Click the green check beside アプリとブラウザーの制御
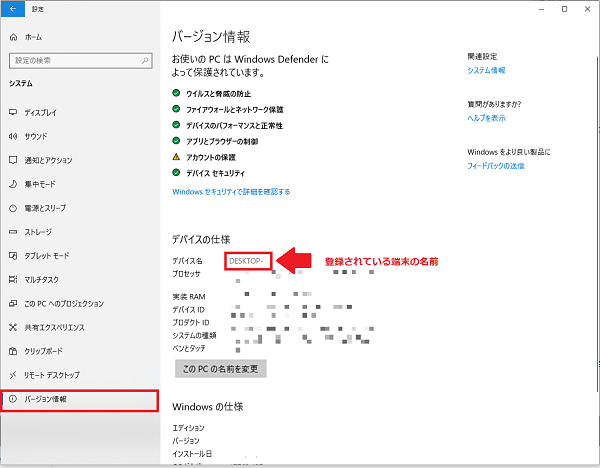The height and width of the screenshot is (468, 600). tap(176, 141)
